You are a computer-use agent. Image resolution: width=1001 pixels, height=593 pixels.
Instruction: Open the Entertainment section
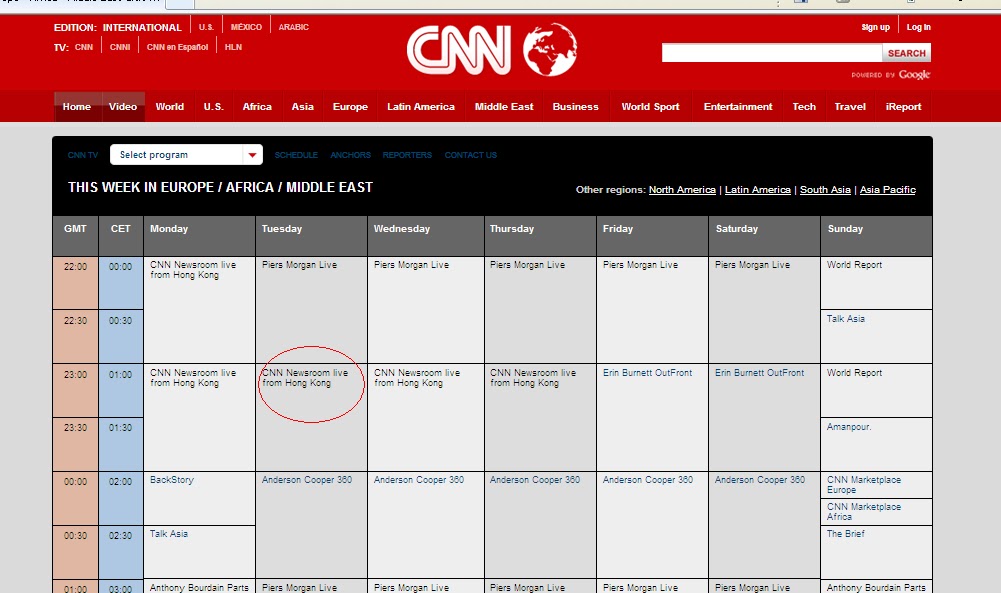[737, 106]
